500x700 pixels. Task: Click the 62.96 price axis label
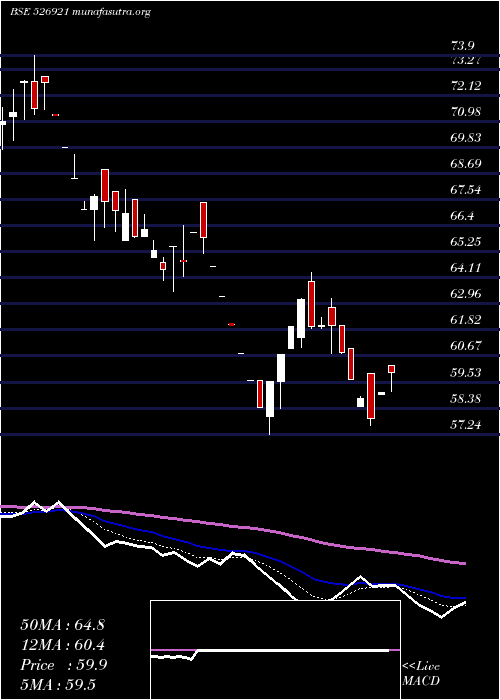pyautogui.click(x=466, y=294)
